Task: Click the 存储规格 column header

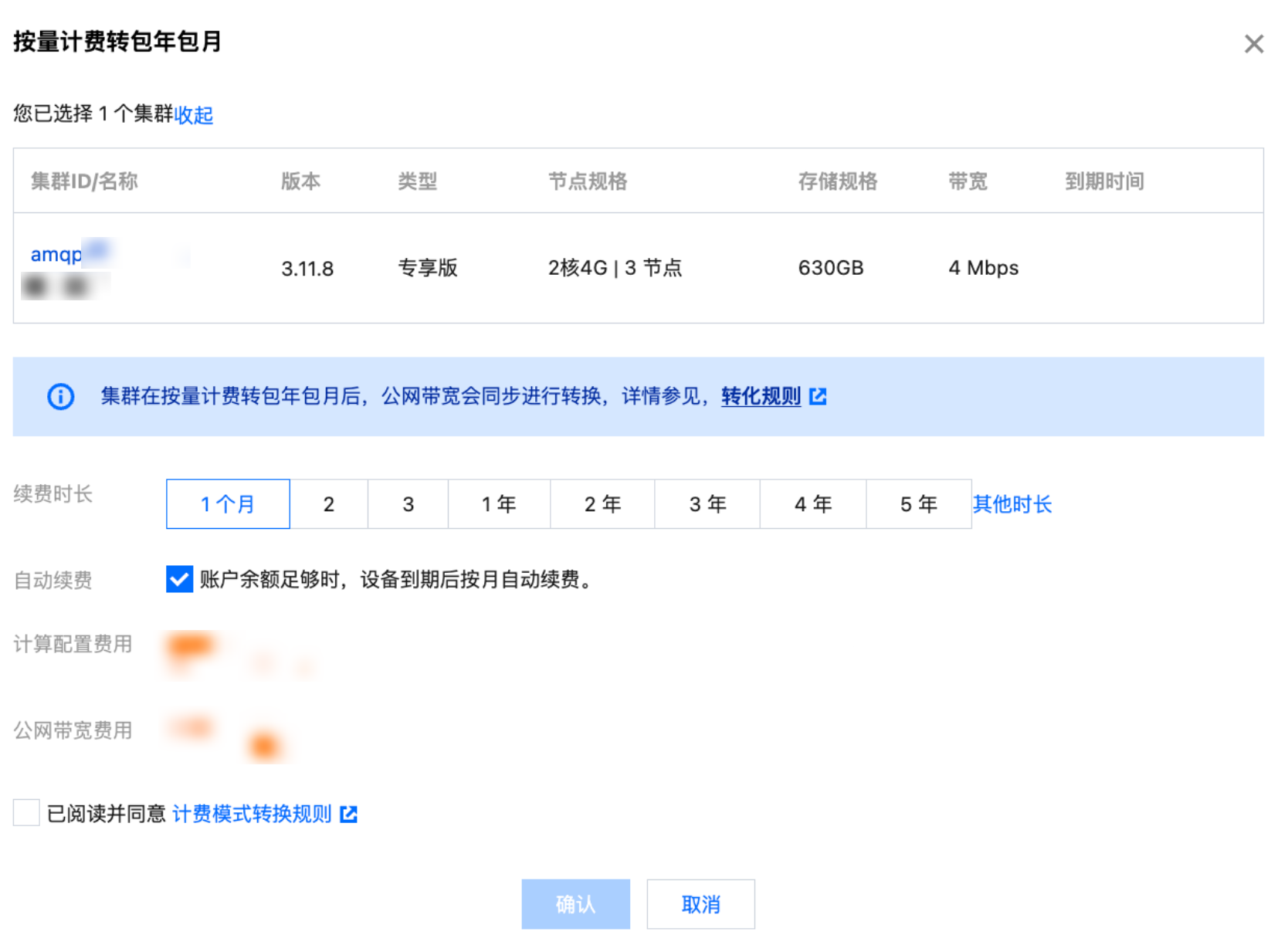Action: [838, 181]
